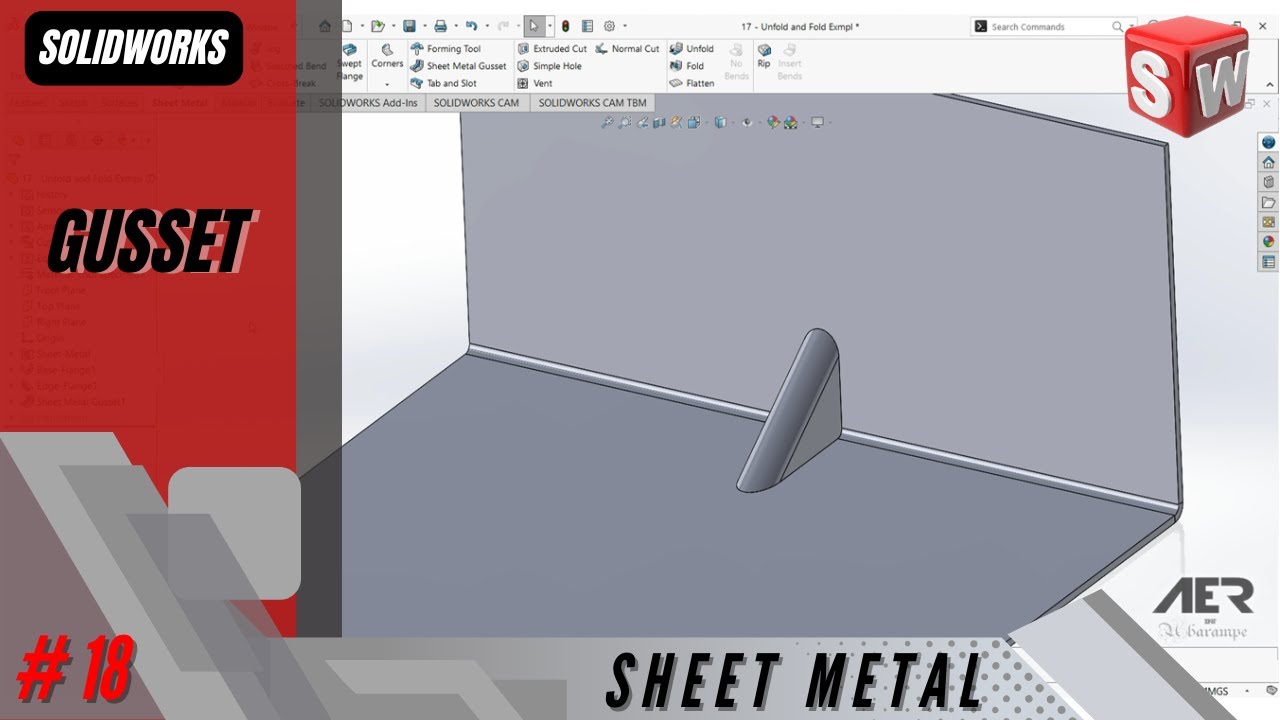Screen dimensions: 1280x720
Task: Switch to SOLIDWORKS Add-Ins tab
Action: (366, 102)
